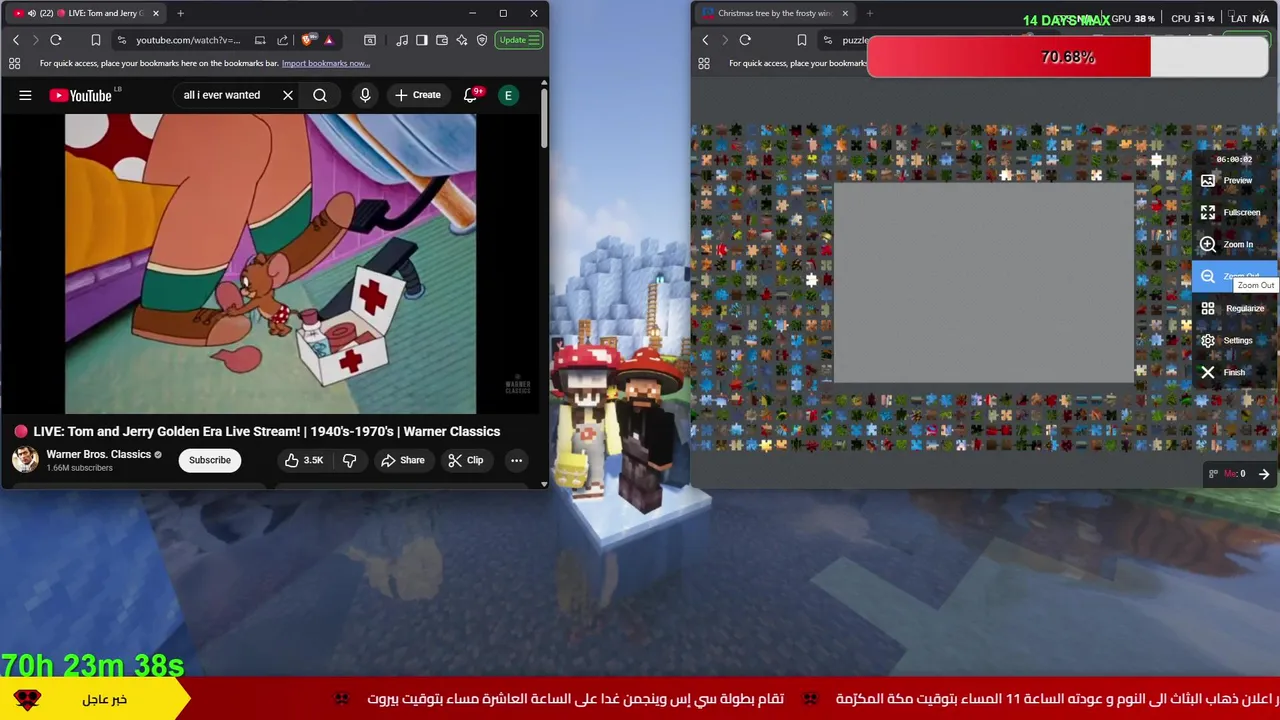The height and width of the screenshot is (720, 1280).
Task: Click the grey puzzle assembly board
Action: click(x=984, y=283)
